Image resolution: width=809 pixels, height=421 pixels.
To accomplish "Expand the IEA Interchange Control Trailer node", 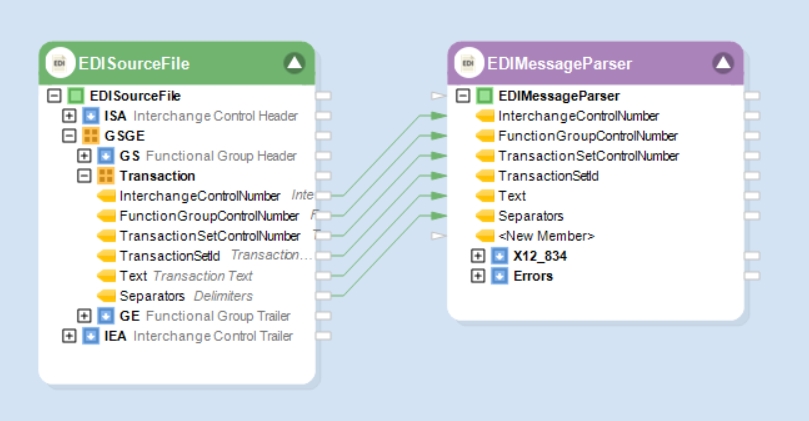I will tap(69, 336).
